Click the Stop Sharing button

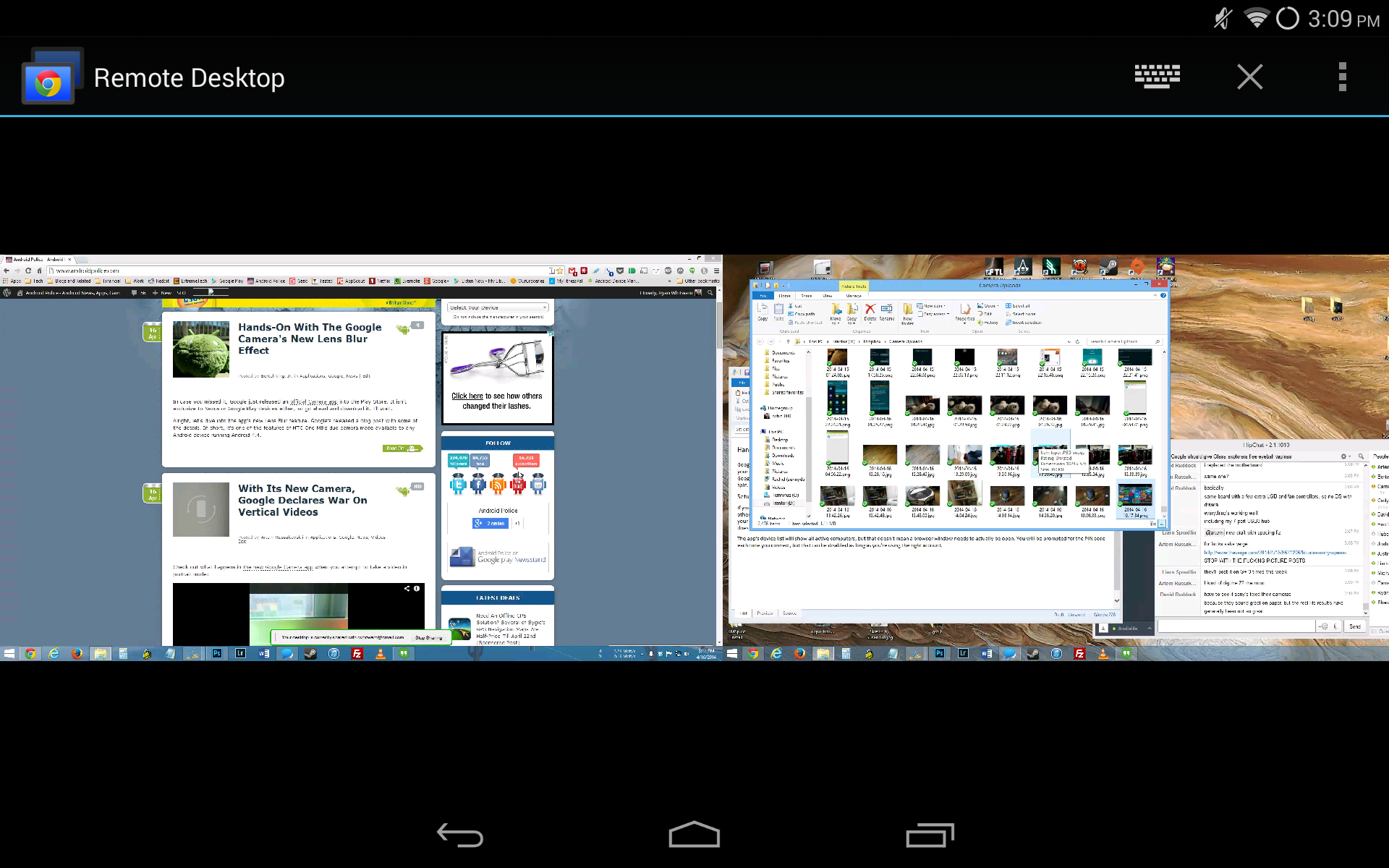point(428,637)
